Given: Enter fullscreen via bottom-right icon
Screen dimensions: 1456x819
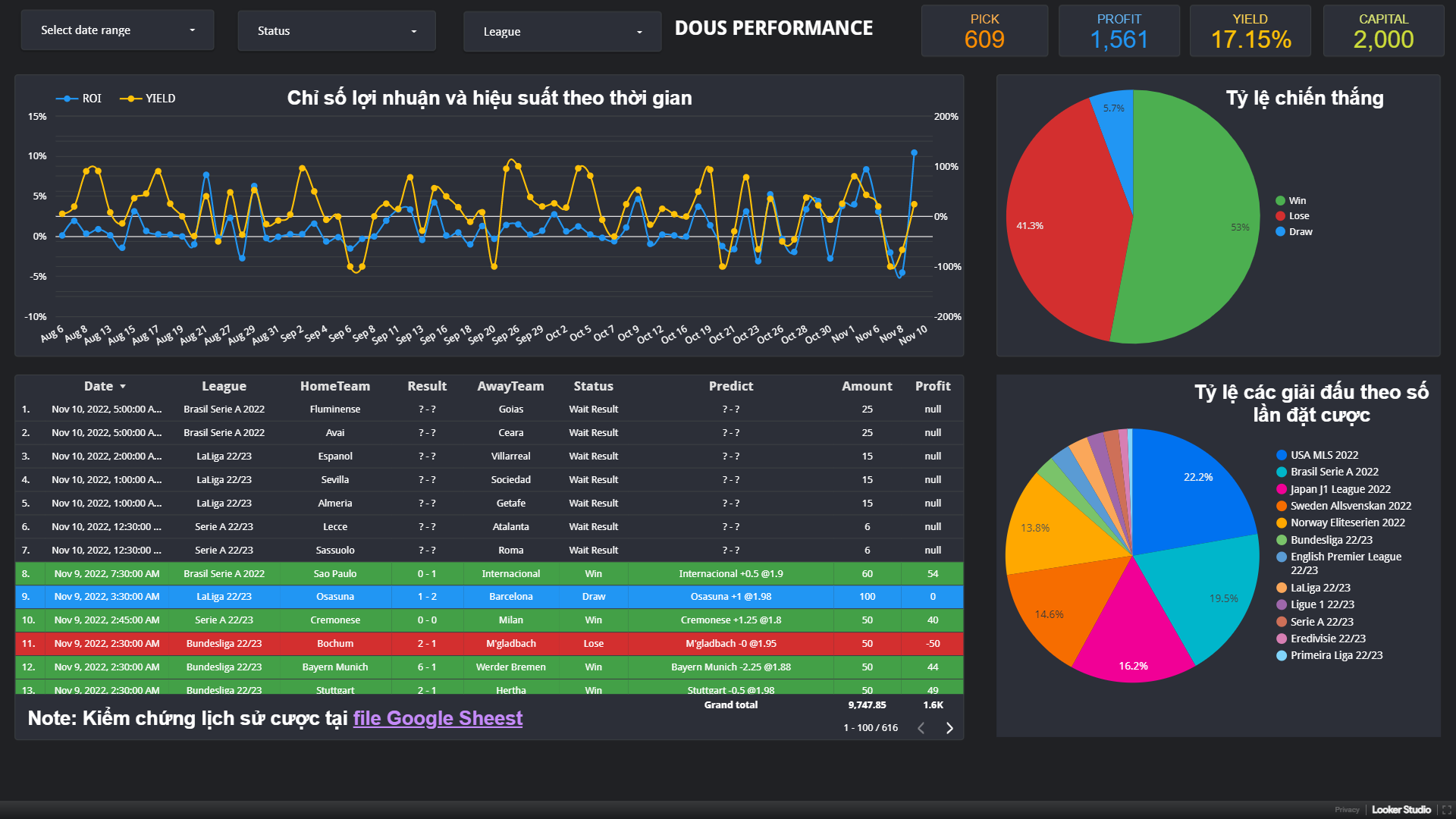Looking at the screenshot, I should point(1447,810).
